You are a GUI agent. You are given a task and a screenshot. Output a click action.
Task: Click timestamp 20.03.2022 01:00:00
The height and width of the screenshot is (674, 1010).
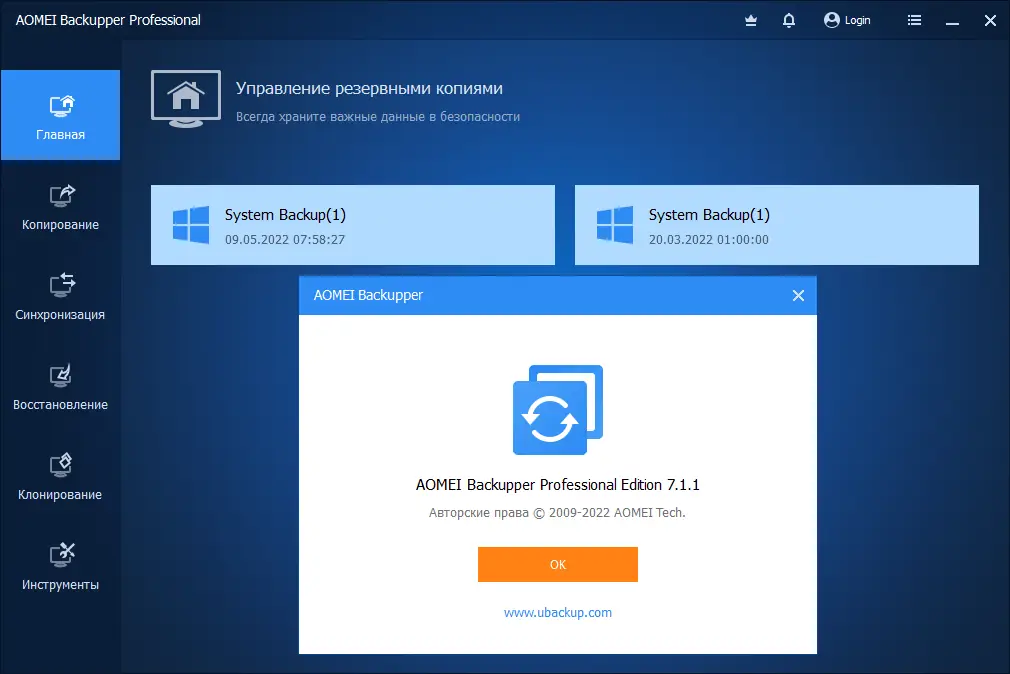(709, 240)
